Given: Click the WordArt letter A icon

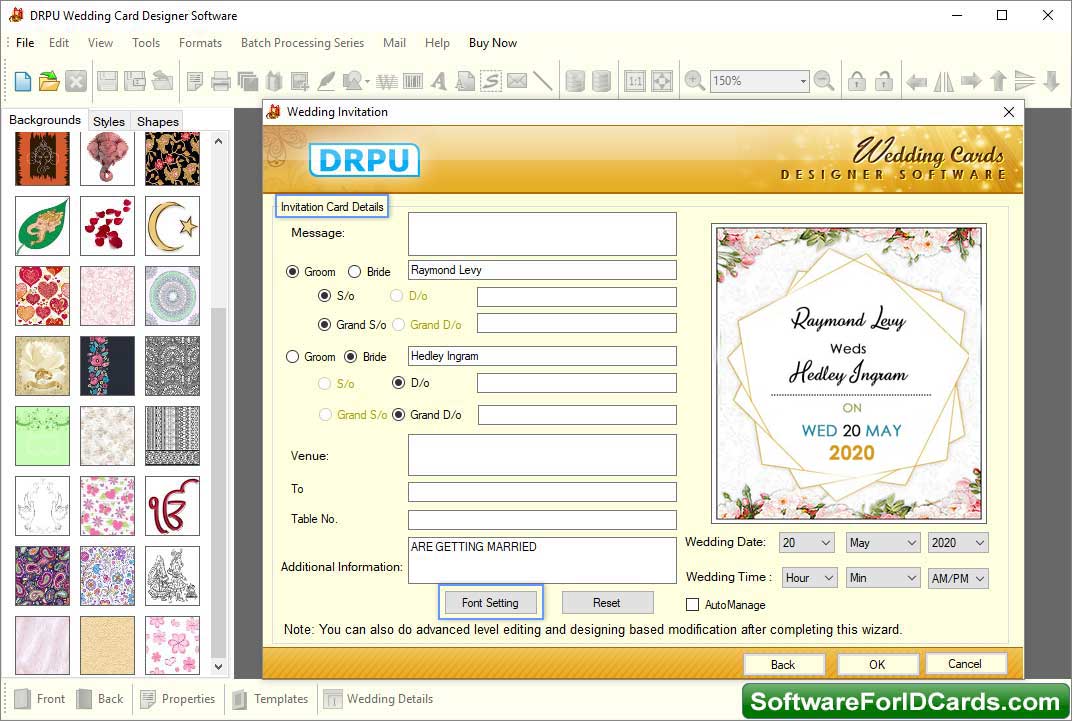Looking at the screenshot, I should (x=439, y=81).
